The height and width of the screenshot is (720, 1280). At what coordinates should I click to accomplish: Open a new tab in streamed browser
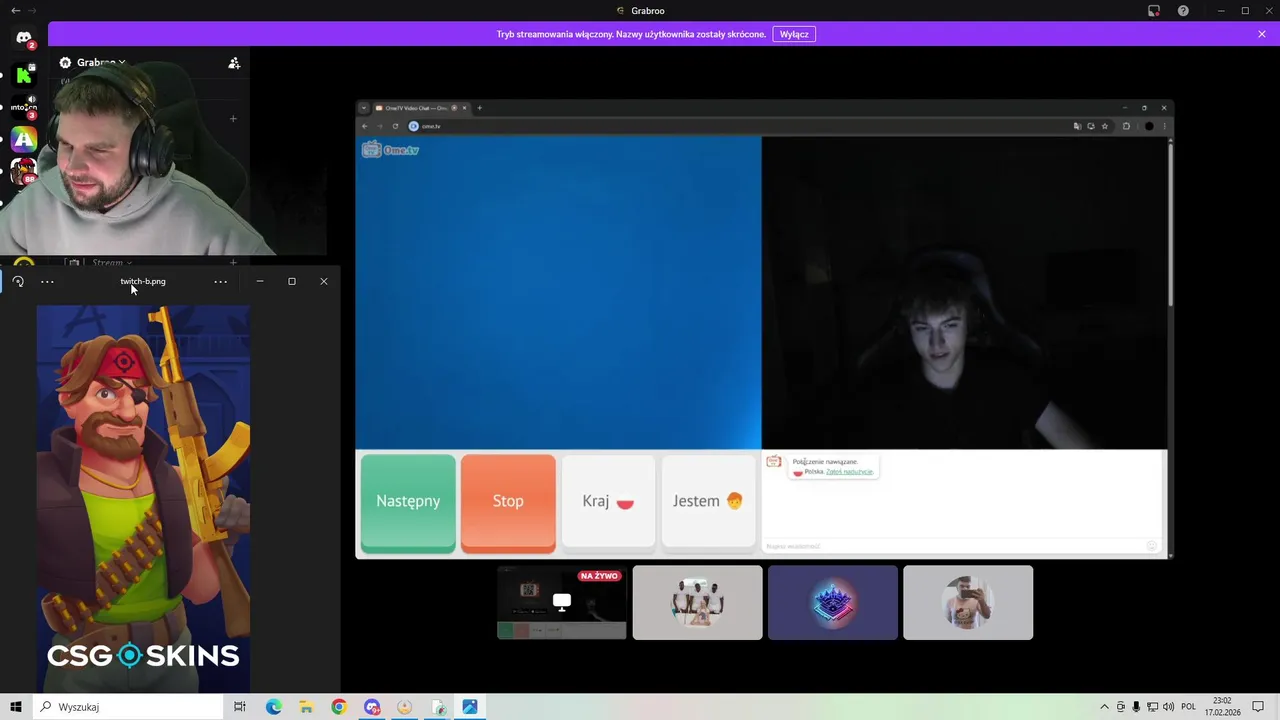pyautogui.click(x=479, y=108)
